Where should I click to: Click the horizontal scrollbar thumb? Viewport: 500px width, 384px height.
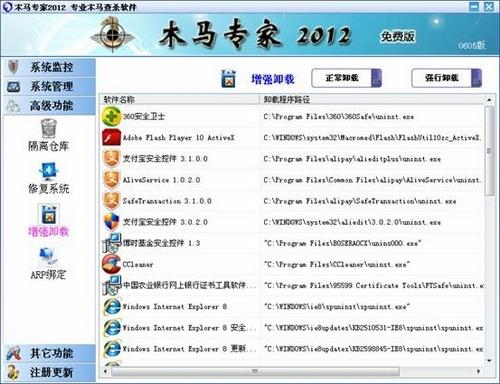[x=255, y=371]
